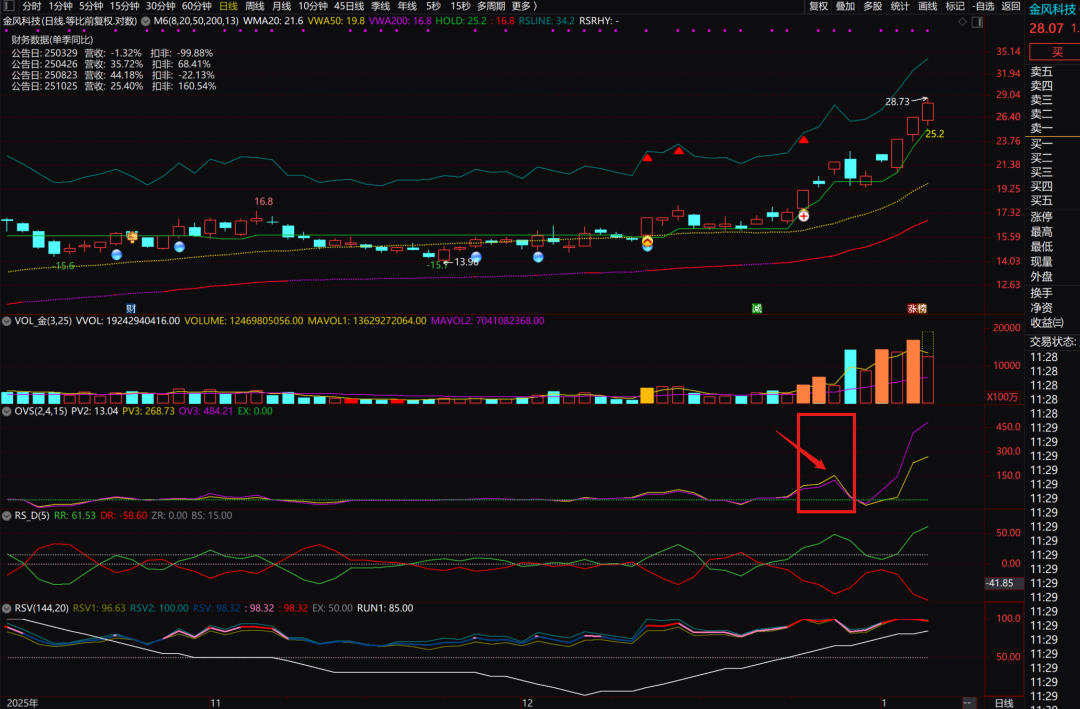Screen dimensions: 1080x709
Task: Switch to 30分钟 chart period
Action: pyautogui.click(x=160, y=6)
